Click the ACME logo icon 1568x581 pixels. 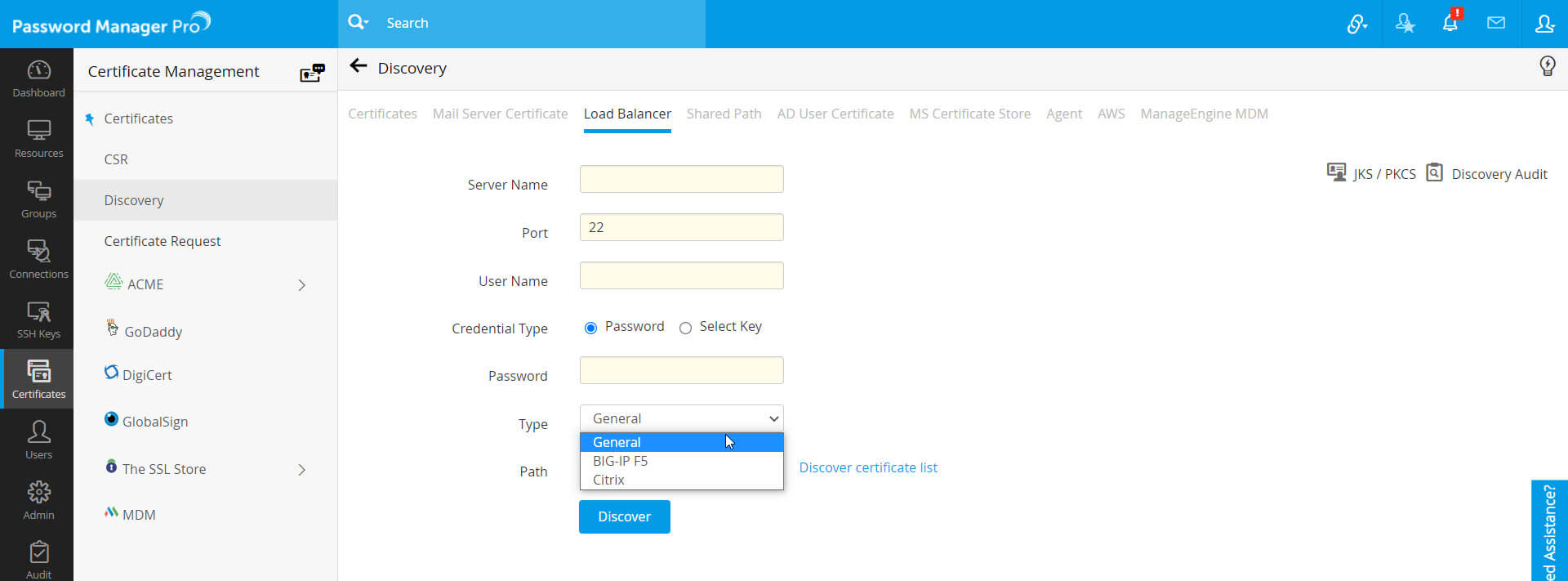tap(114, 282)
